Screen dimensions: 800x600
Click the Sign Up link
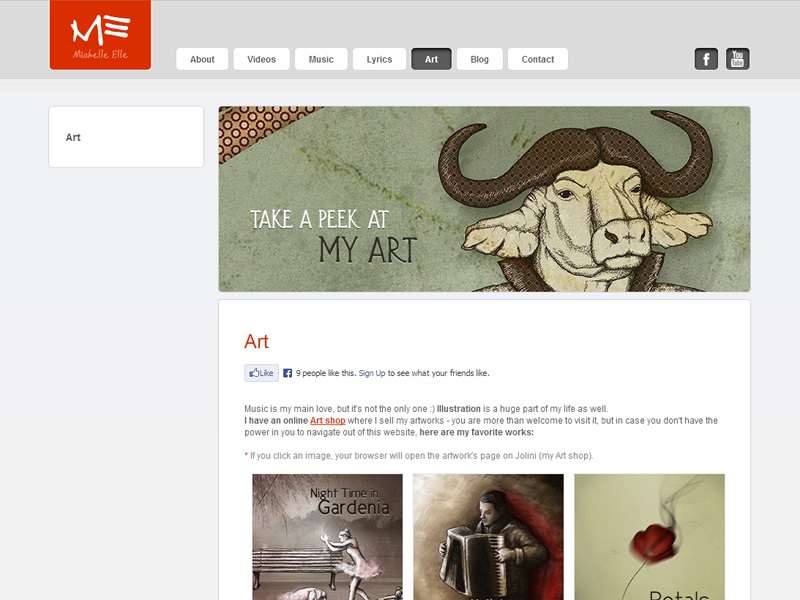click(x=372, y=373)
